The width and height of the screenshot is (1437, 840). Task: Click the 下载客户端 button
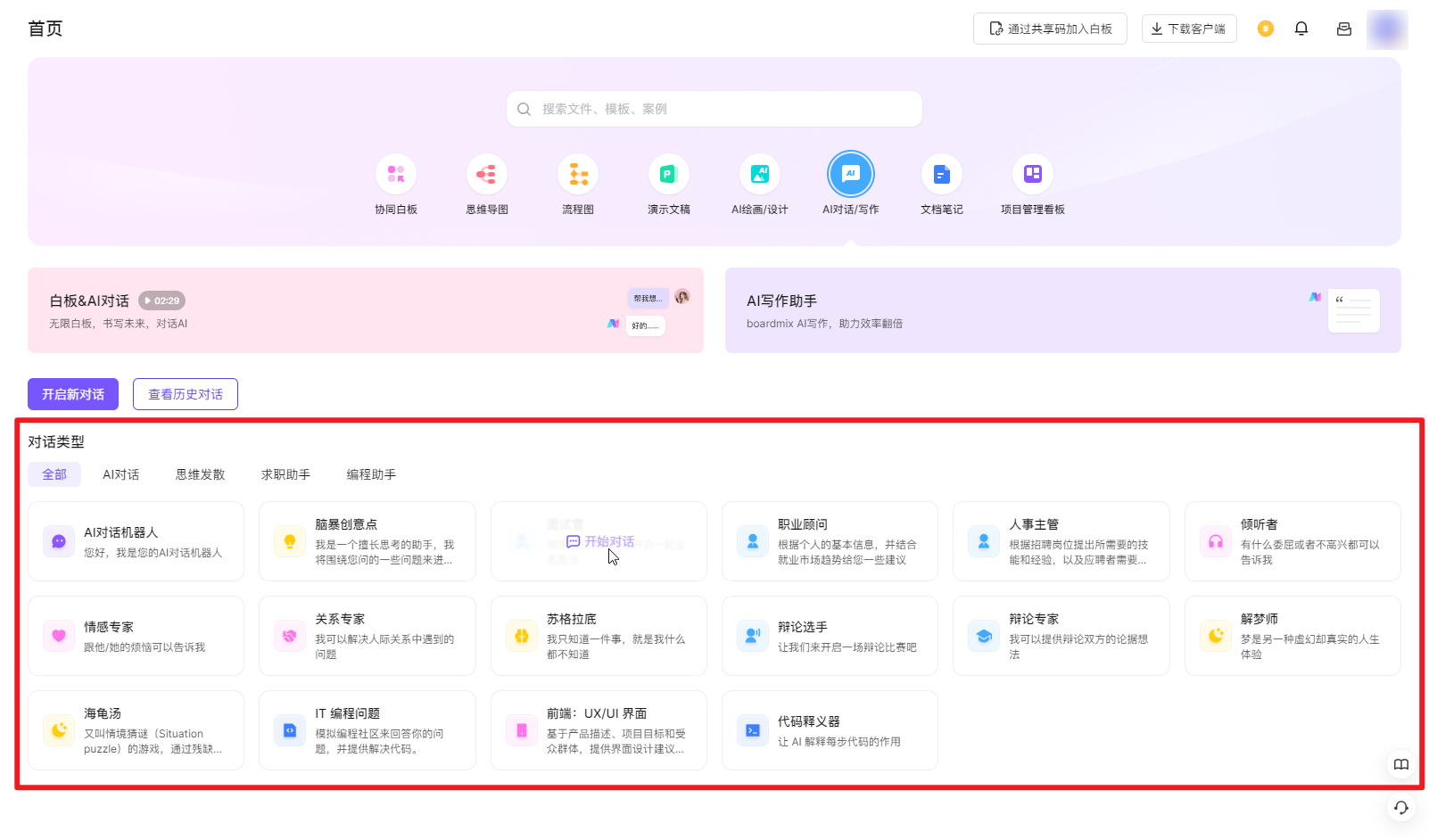(x=1189, y=28)
